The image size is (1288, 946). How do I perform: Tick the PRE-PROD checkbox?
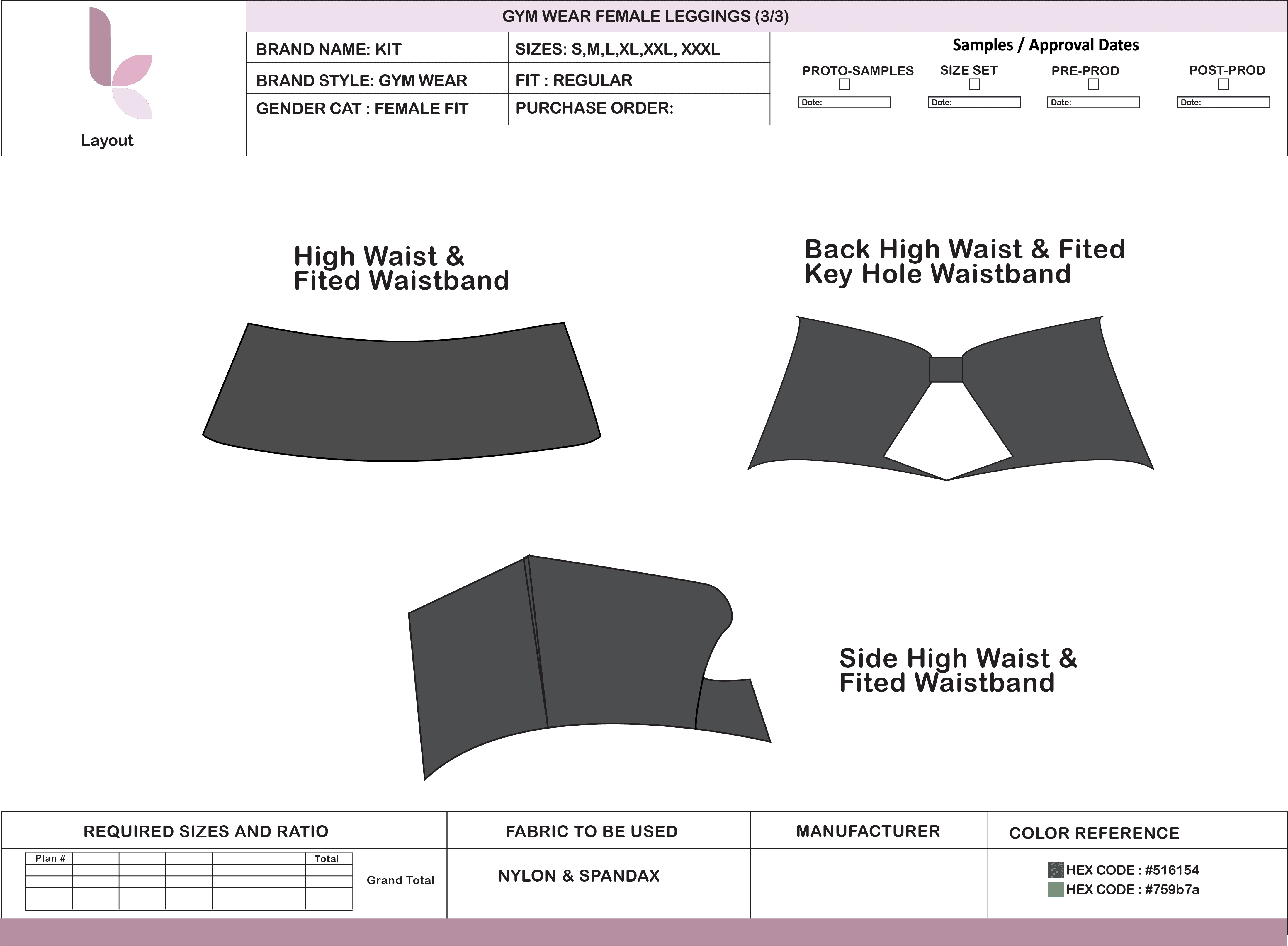pyautogui.click(x=1093, y=85)
